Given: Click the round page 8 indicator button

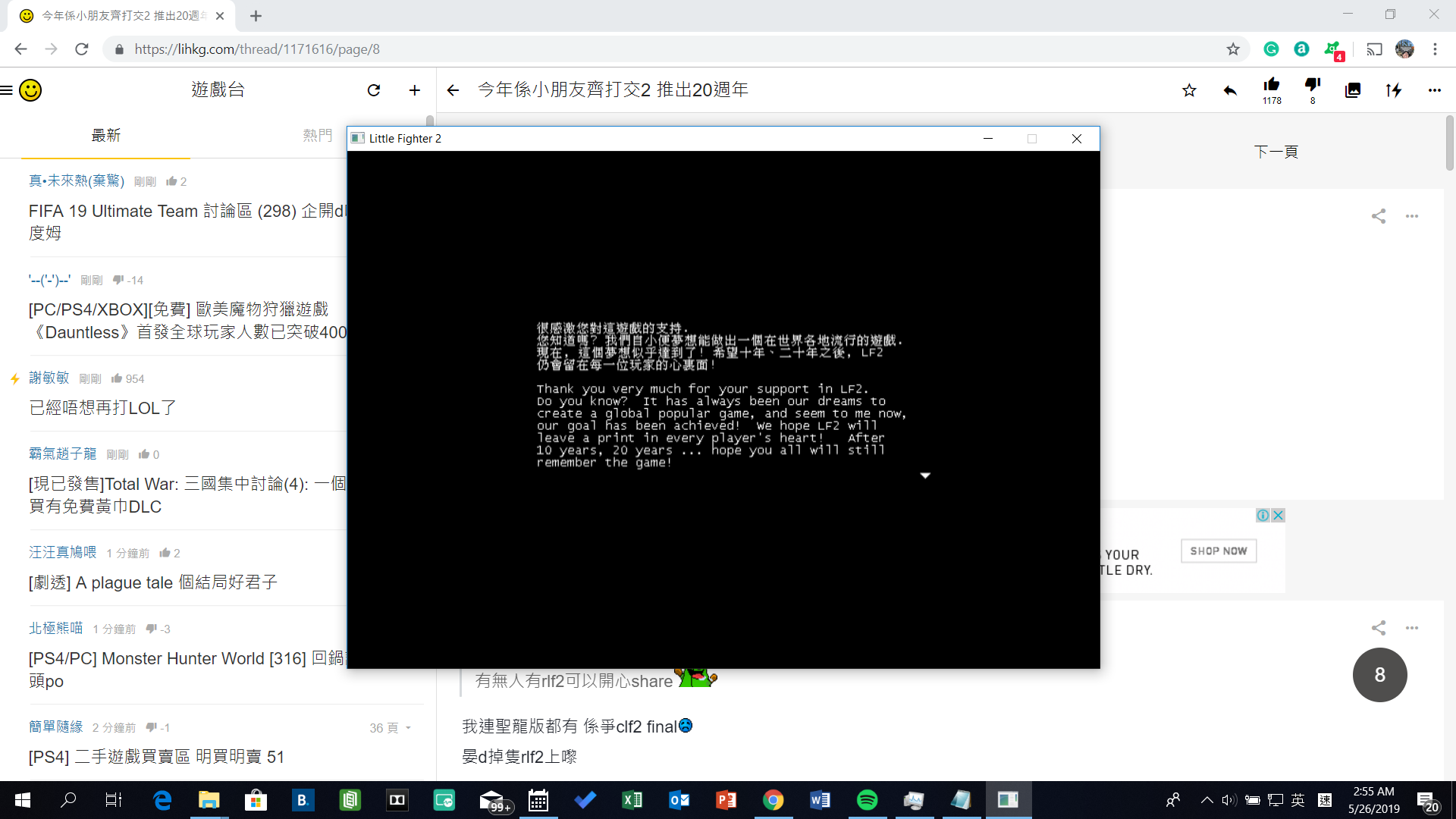Looking at the screenshot, I should [1379, 675].
